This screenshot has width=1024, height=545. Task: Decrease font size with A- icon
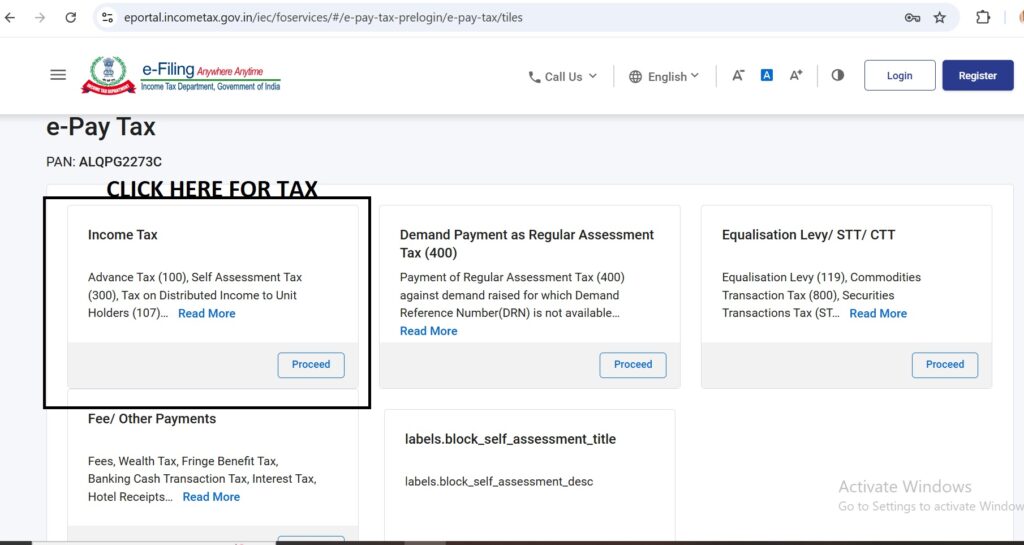(738, 76)
